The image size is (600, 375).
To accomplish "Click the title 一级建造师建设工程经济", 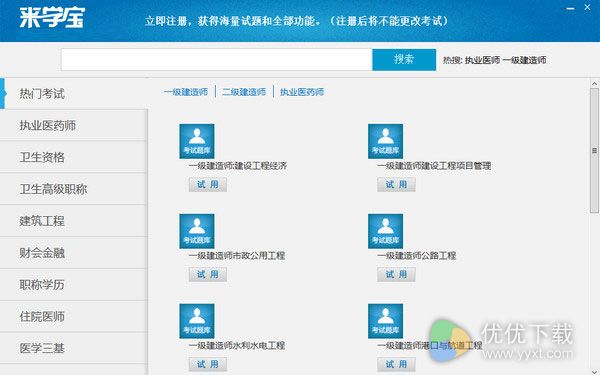I will pos(238,166).
